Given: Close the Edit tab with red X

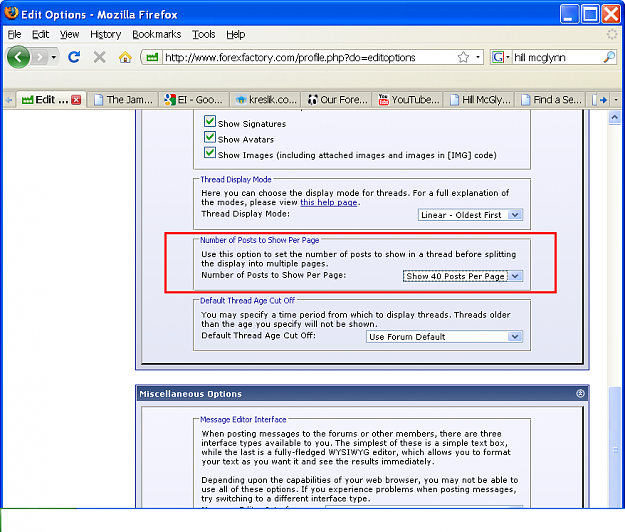Looking at the screenshot, I should pos(76,100).
